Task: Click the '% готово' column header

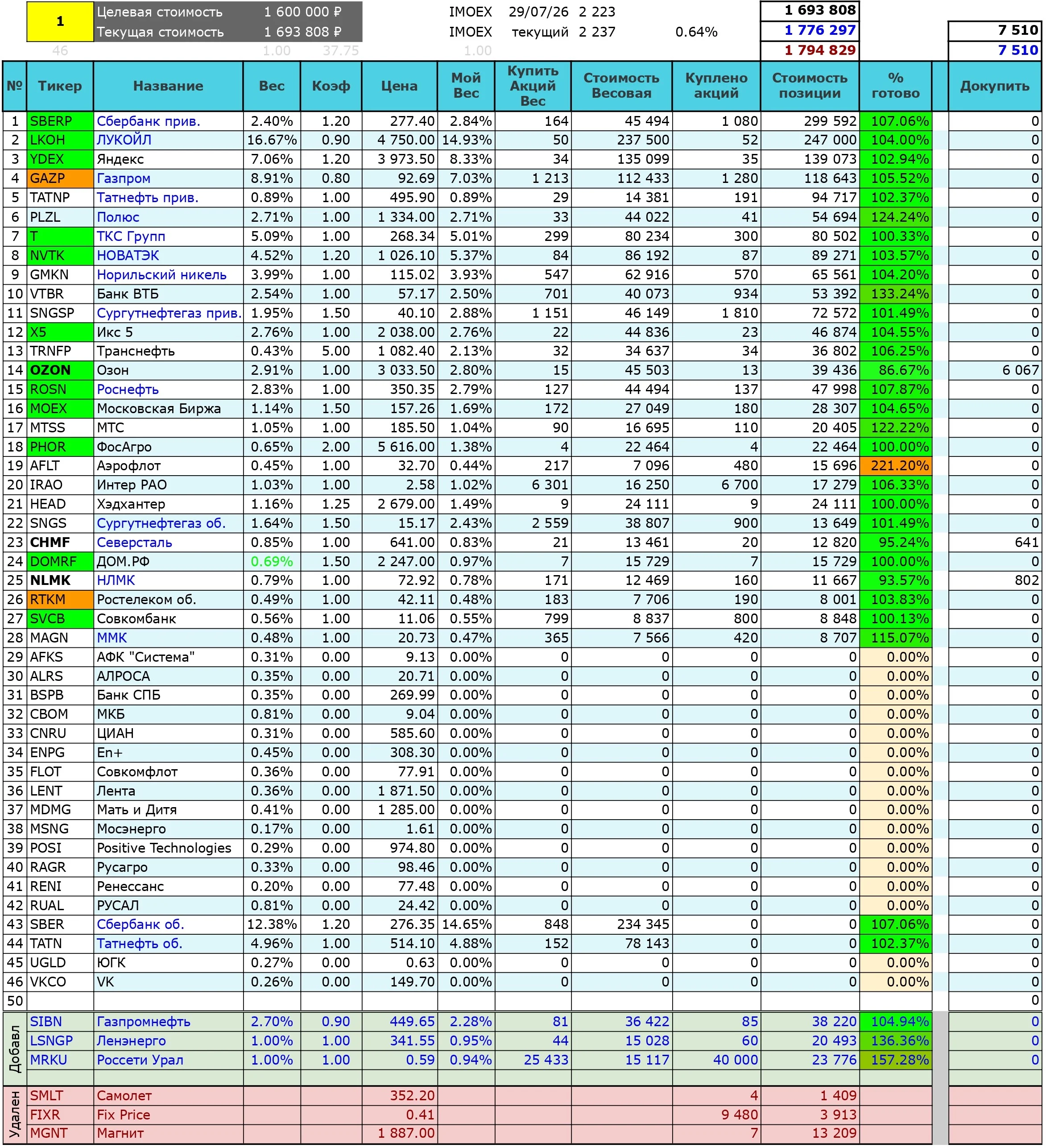Action: click(896, 86)
